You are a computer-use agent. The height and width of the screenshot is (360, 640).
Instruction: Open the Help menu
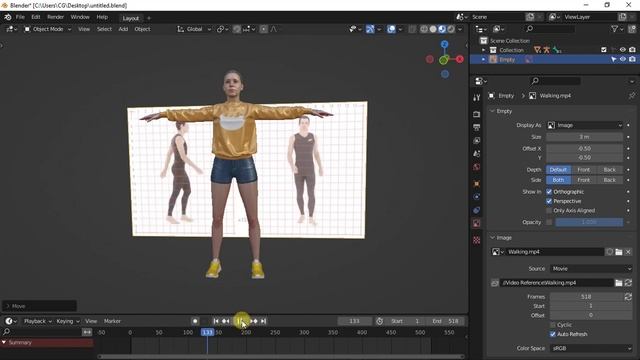102,17
